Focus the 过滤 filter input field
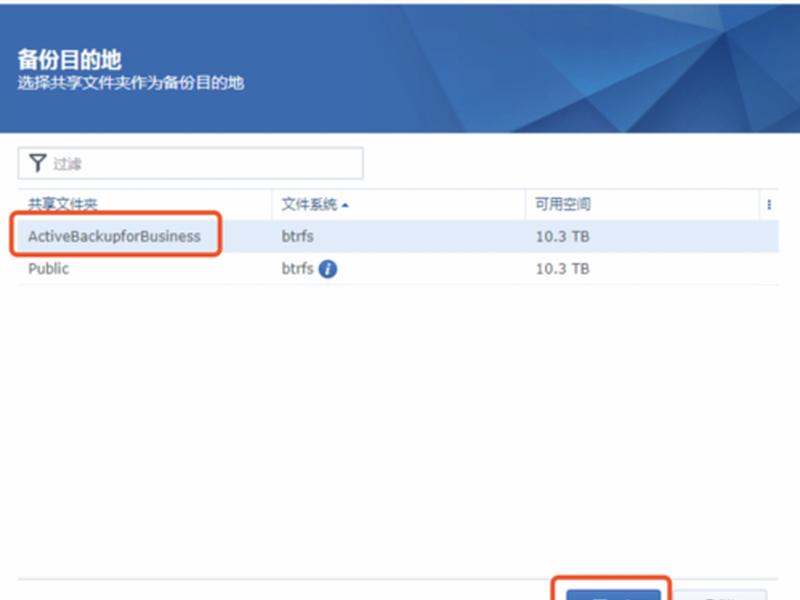Image resolution: width=800 pixels, height=600 pixels. coord(190,163)
